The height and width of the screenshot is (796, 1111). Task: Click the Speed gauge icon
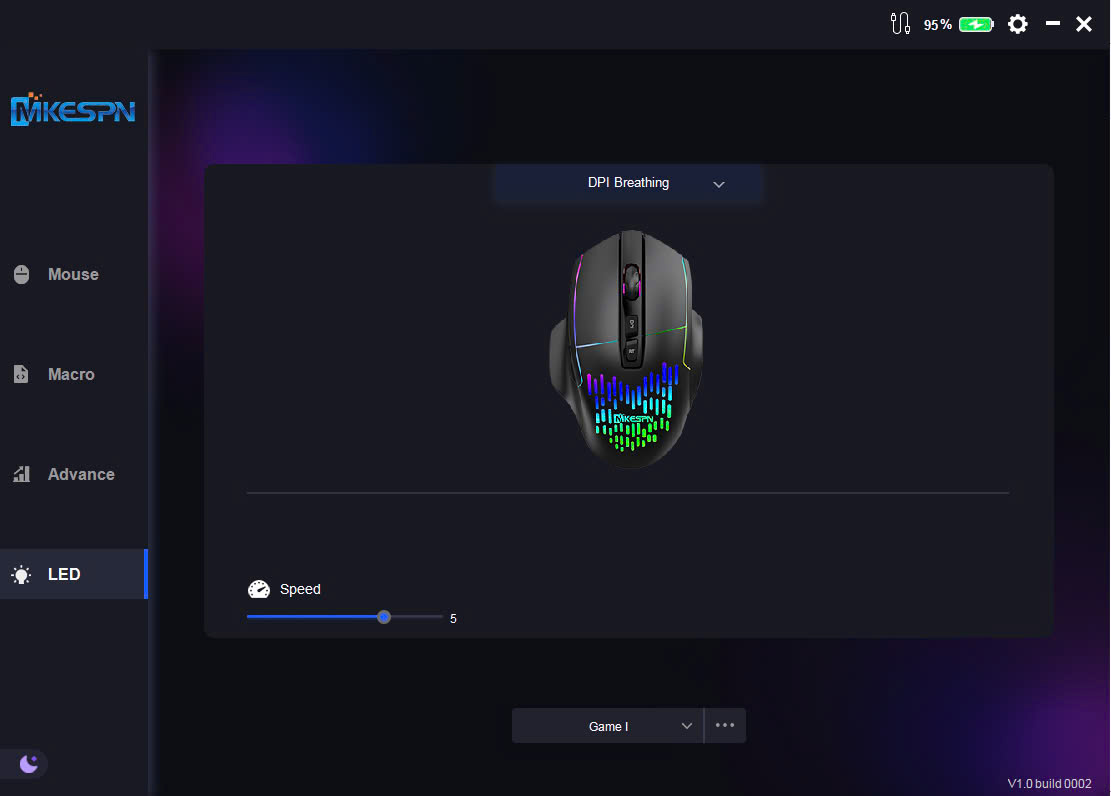pyautogui.click(x=259, y=589)
